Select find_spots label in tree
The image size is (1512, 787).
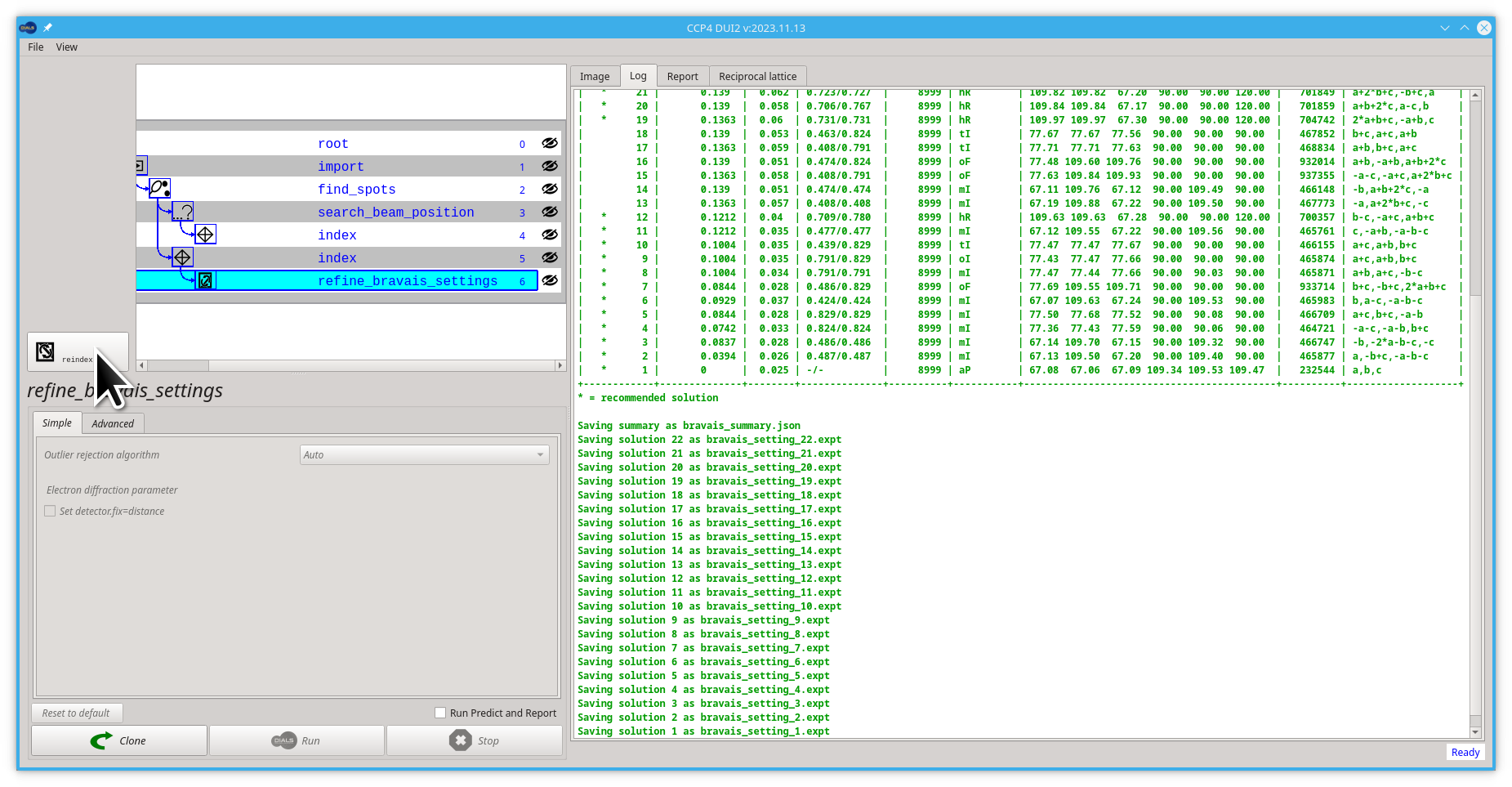[x=357, y=190]
